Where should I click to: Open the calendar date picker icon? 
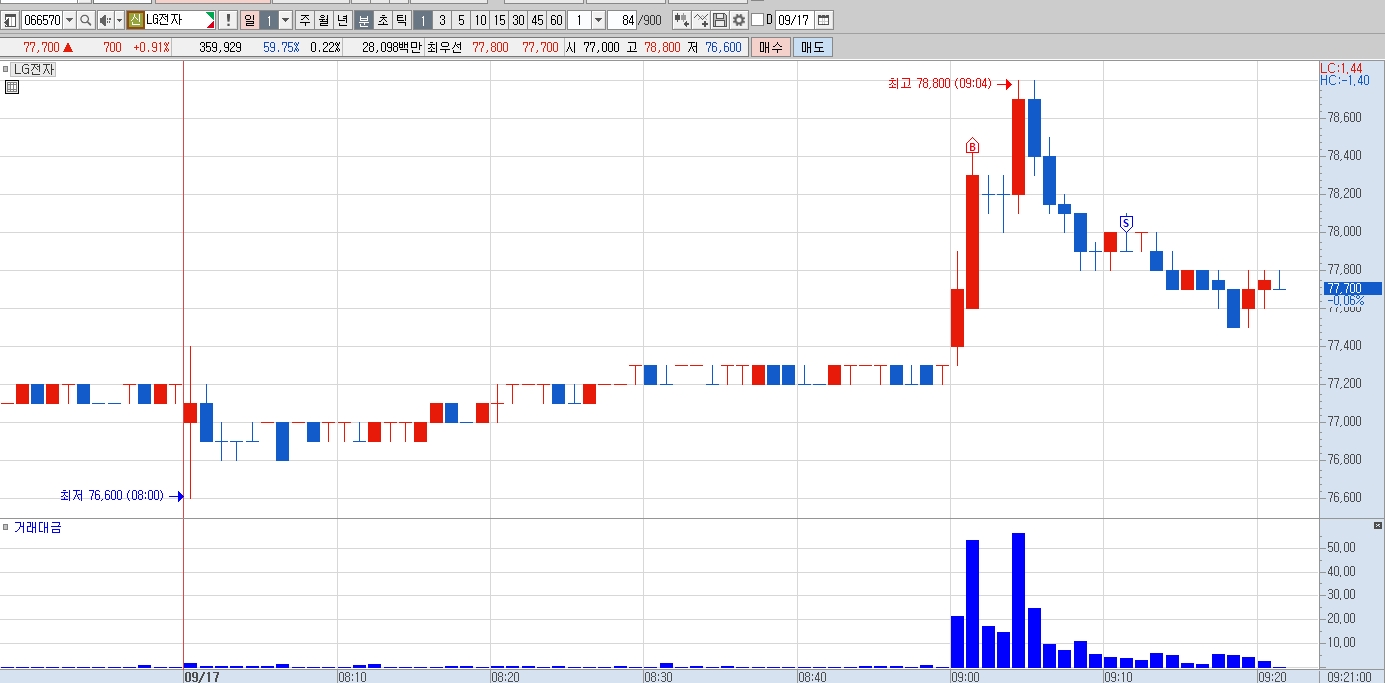point(823,20)
